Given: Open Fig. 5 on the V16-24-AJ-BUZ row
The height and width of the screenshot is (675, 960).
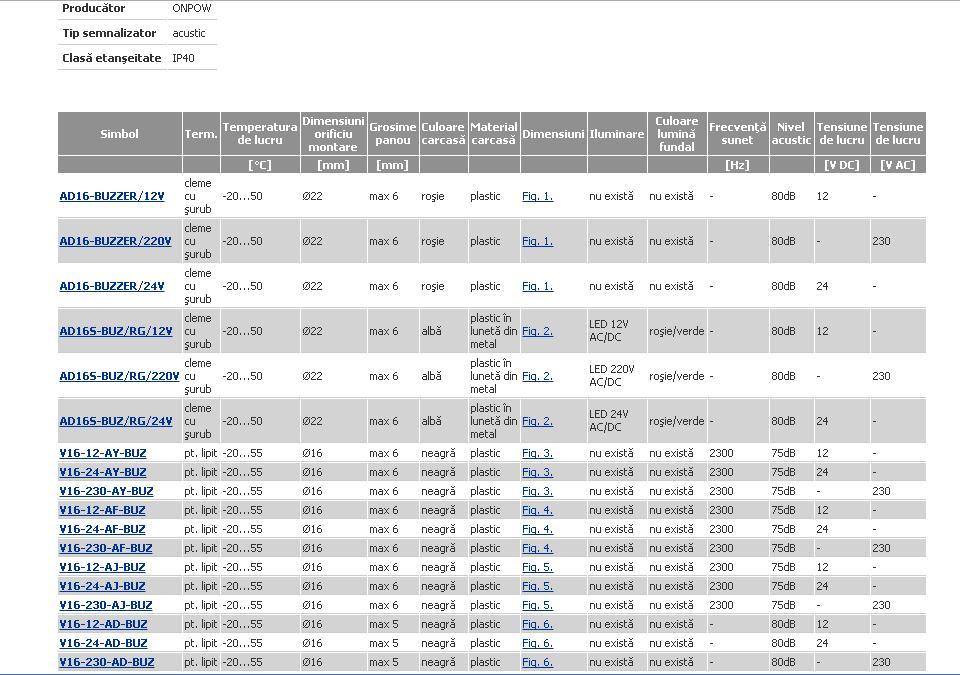Looking at the screenshot, I should pyautogui.click(x=538, y=586).
